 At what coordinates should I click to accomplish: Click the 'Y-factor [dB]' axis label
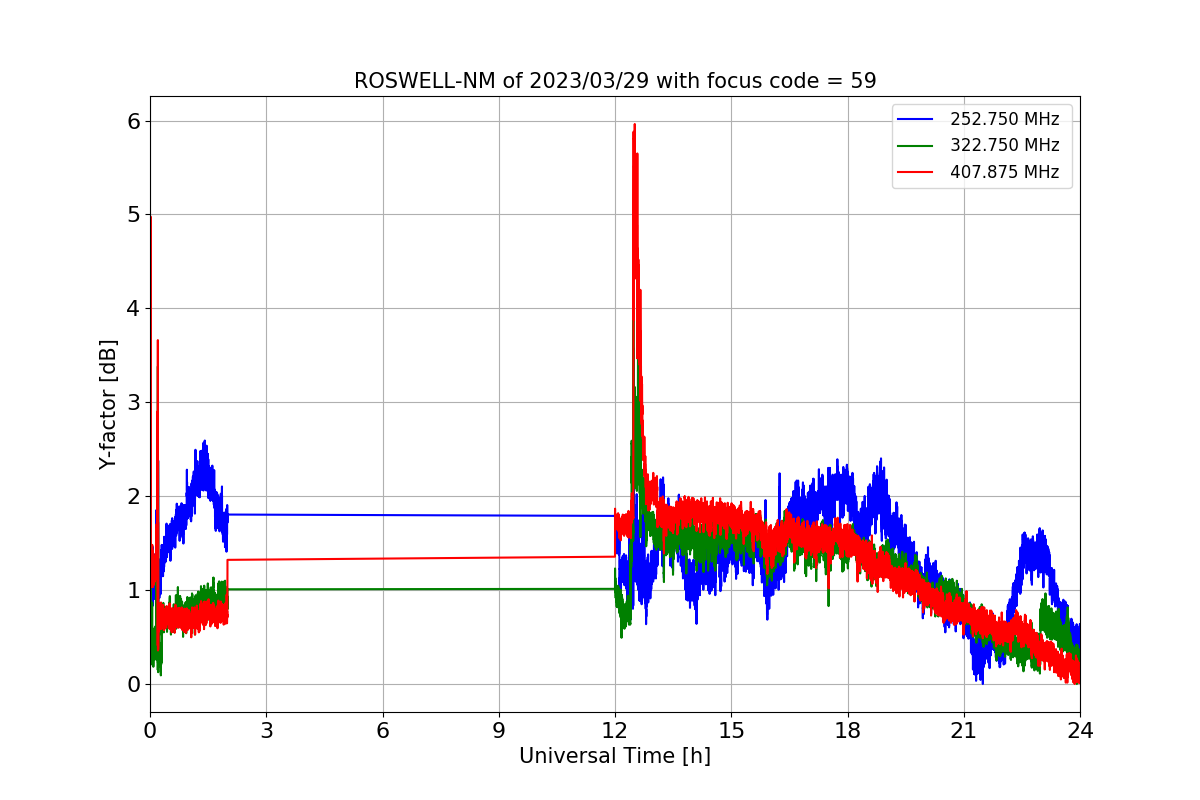108,404
